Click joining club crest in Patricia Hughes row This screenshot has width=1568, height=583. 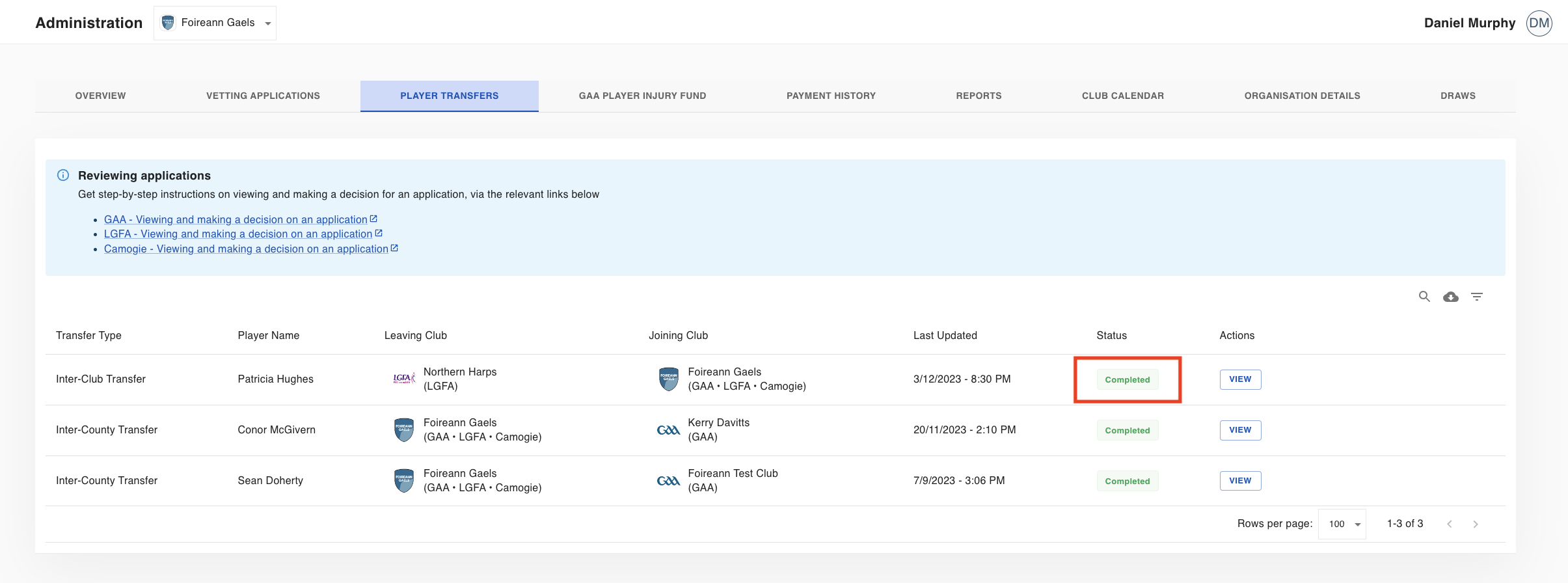669,379
